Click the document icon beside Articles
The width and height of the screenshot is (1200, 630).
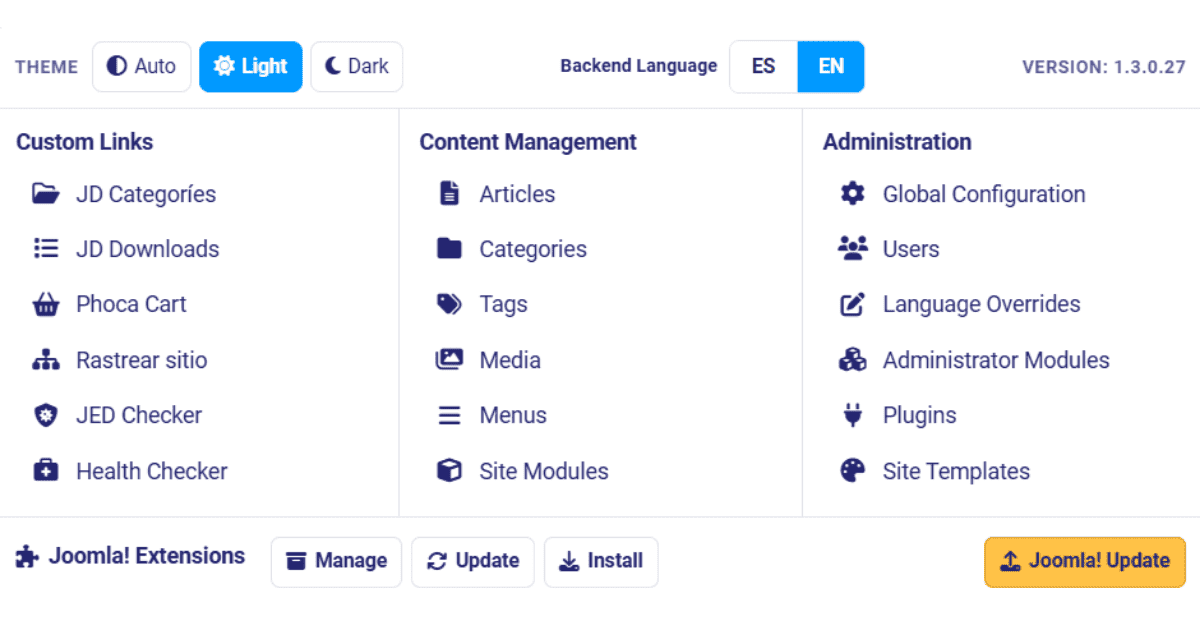449,194
